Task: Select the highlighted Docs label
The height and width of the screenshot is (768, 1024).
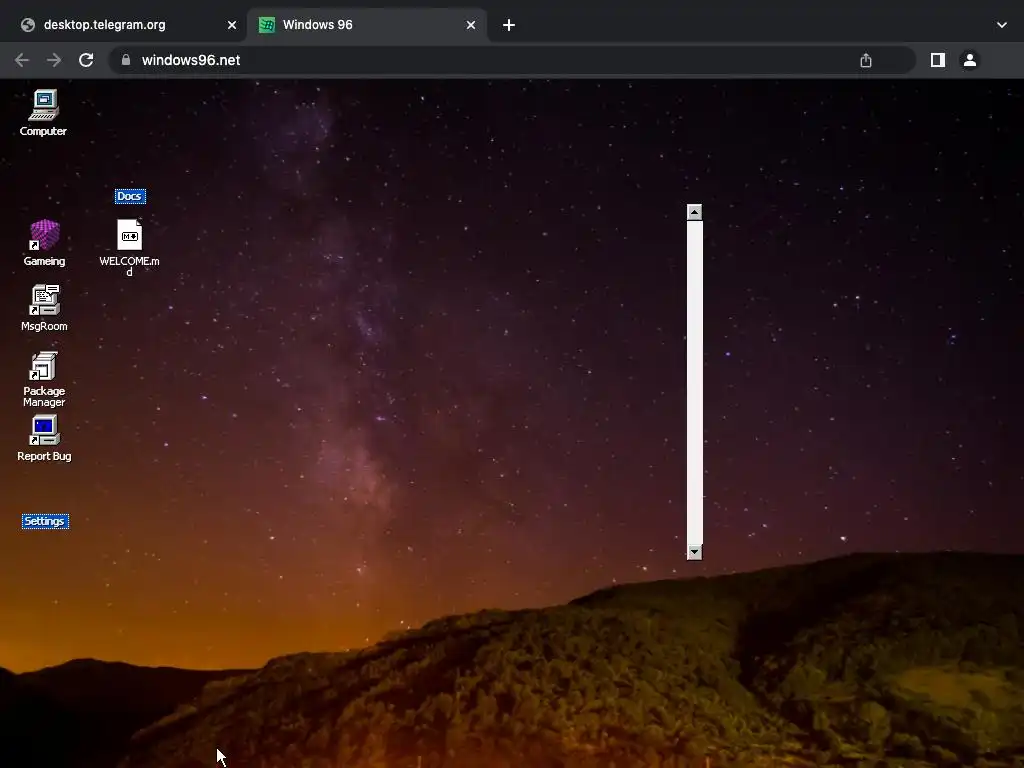Action: 130,196
